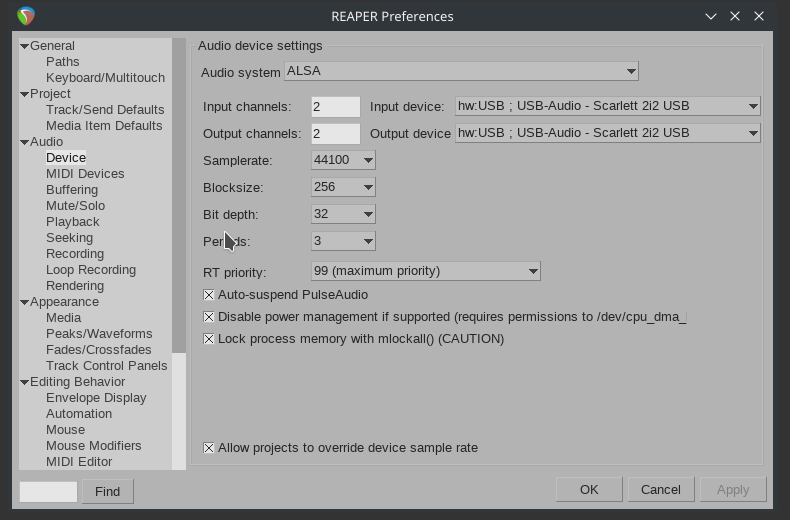
Task: Select Seeking preferences page
Action: (x=70, y=238)
